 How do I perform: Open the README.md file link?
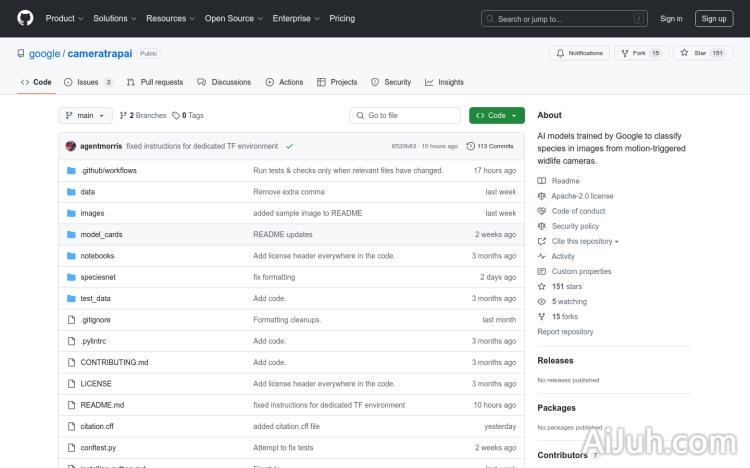(102, 405)
